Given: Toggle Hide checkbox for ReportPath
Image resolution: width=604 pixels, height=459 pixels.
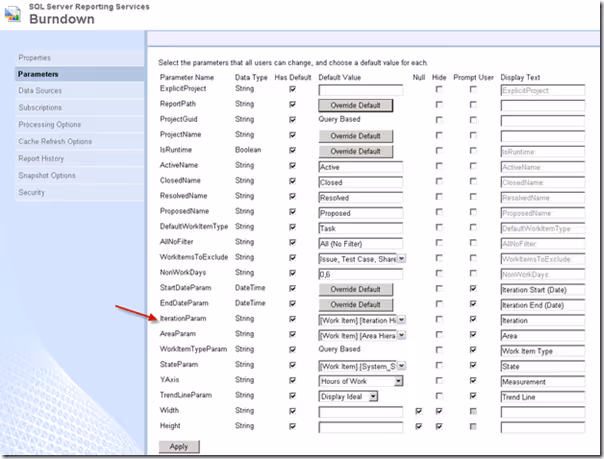Looking at the screenshot, I should (x=439, y=104).
